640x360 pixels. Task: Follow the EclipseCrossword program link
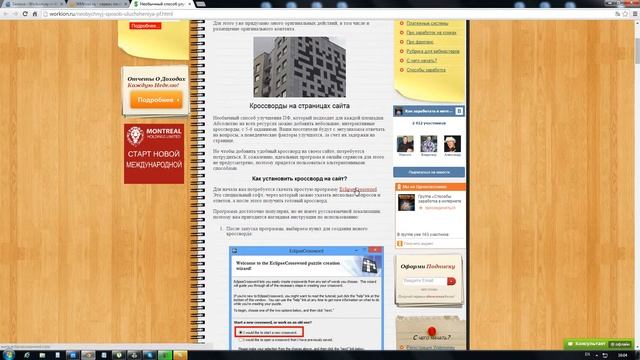[358, 189]
